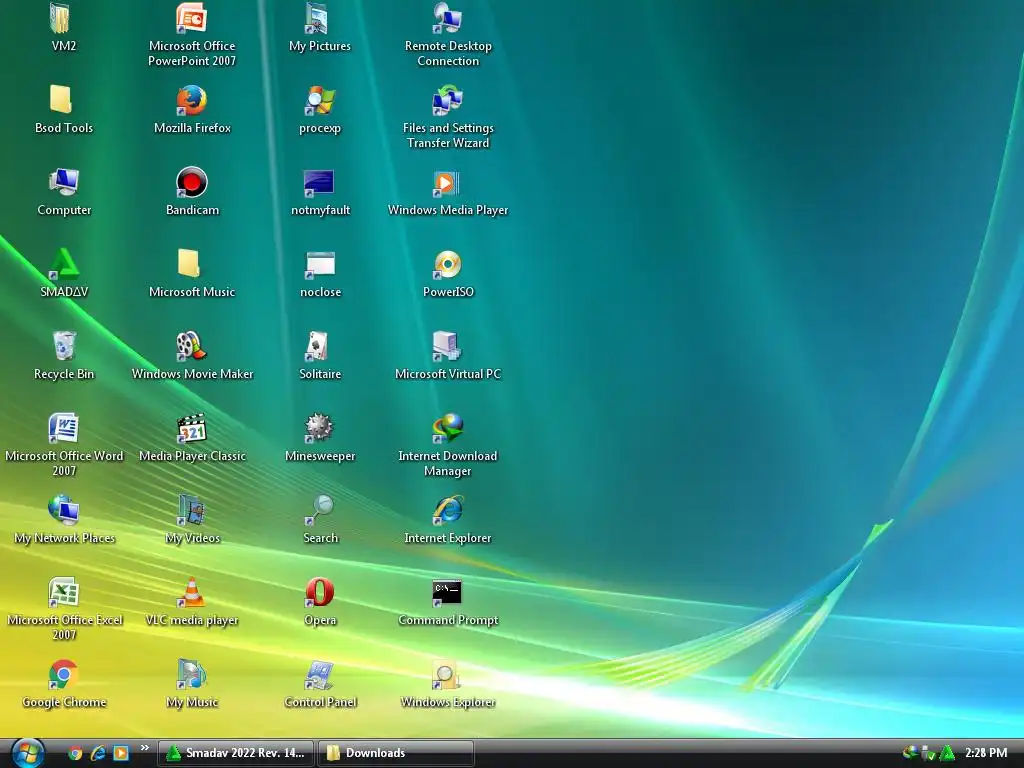The height and width of the screenshot is (768, 1024).
Task: Click the taskbar clock showing 2:28 PM
Action: pos(985,753)
